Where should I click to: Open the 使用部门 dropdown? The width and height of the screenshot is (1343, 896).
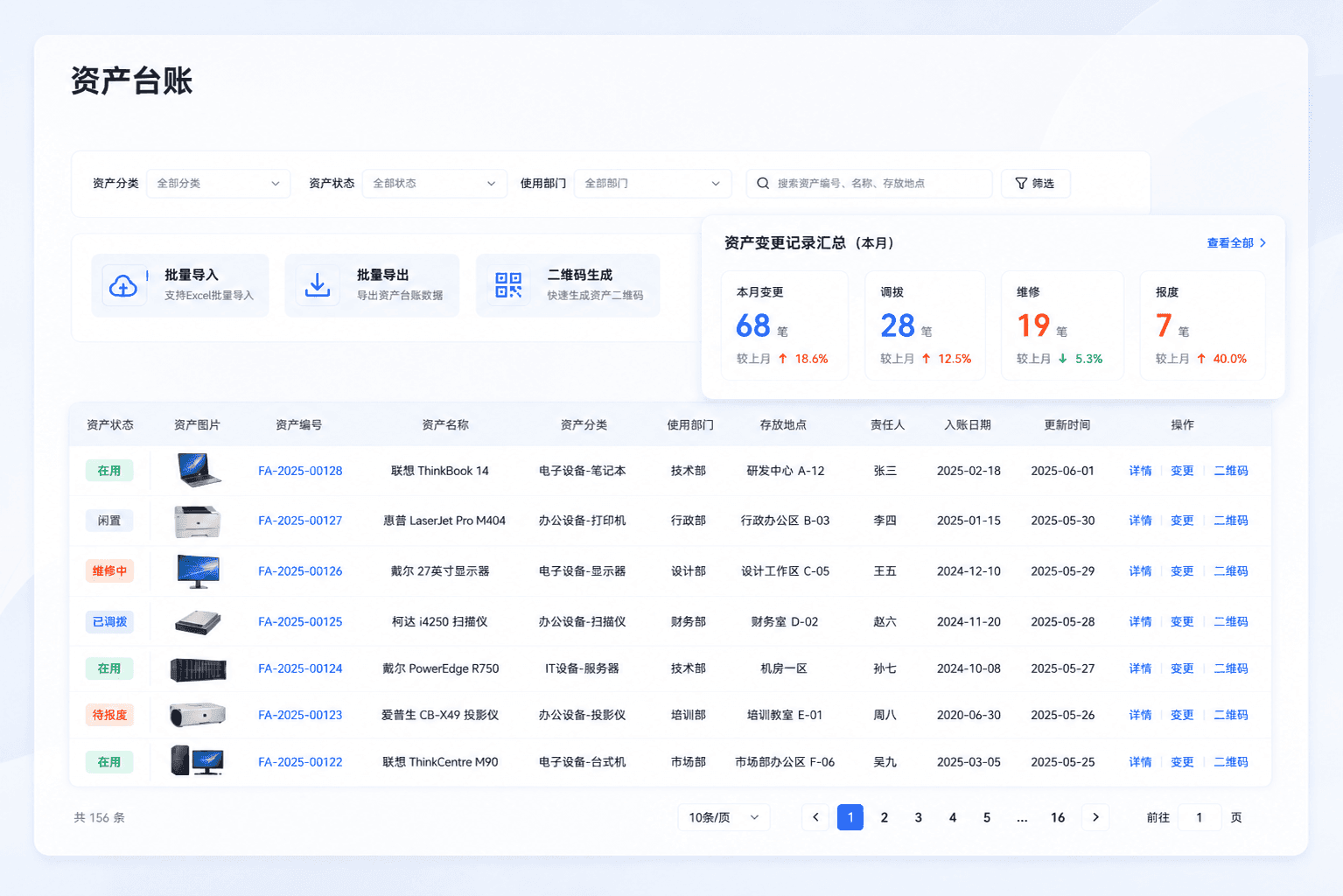[x=653, y=184]
